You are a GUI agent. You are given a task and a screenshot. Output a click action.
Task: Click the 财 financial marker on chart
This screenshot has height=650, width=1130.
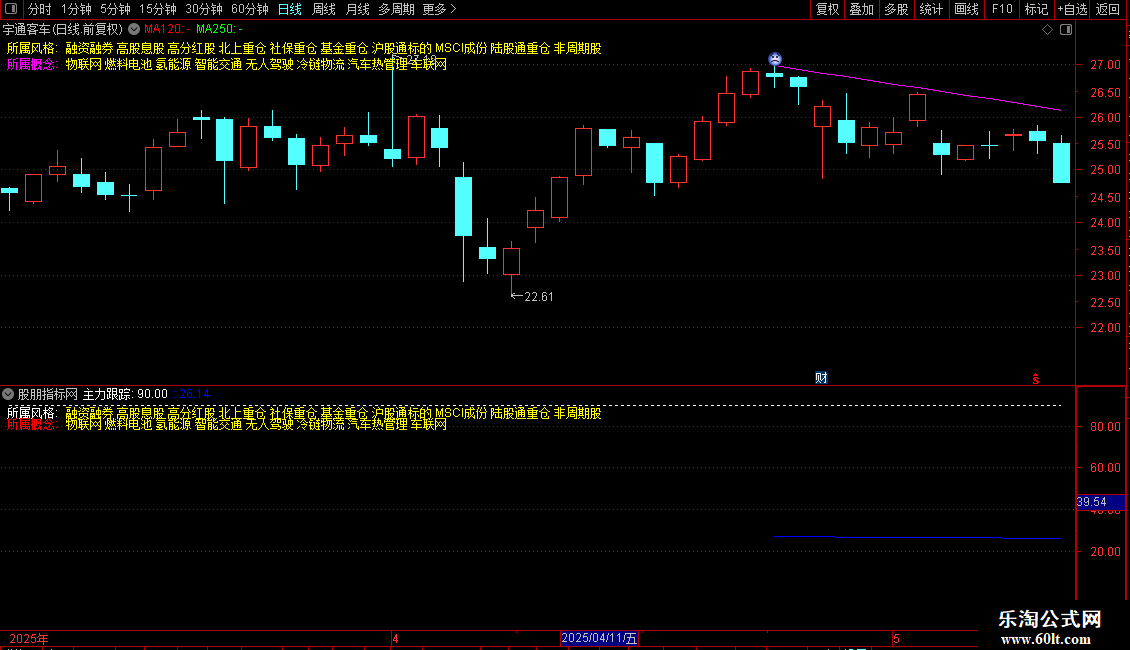821,378
